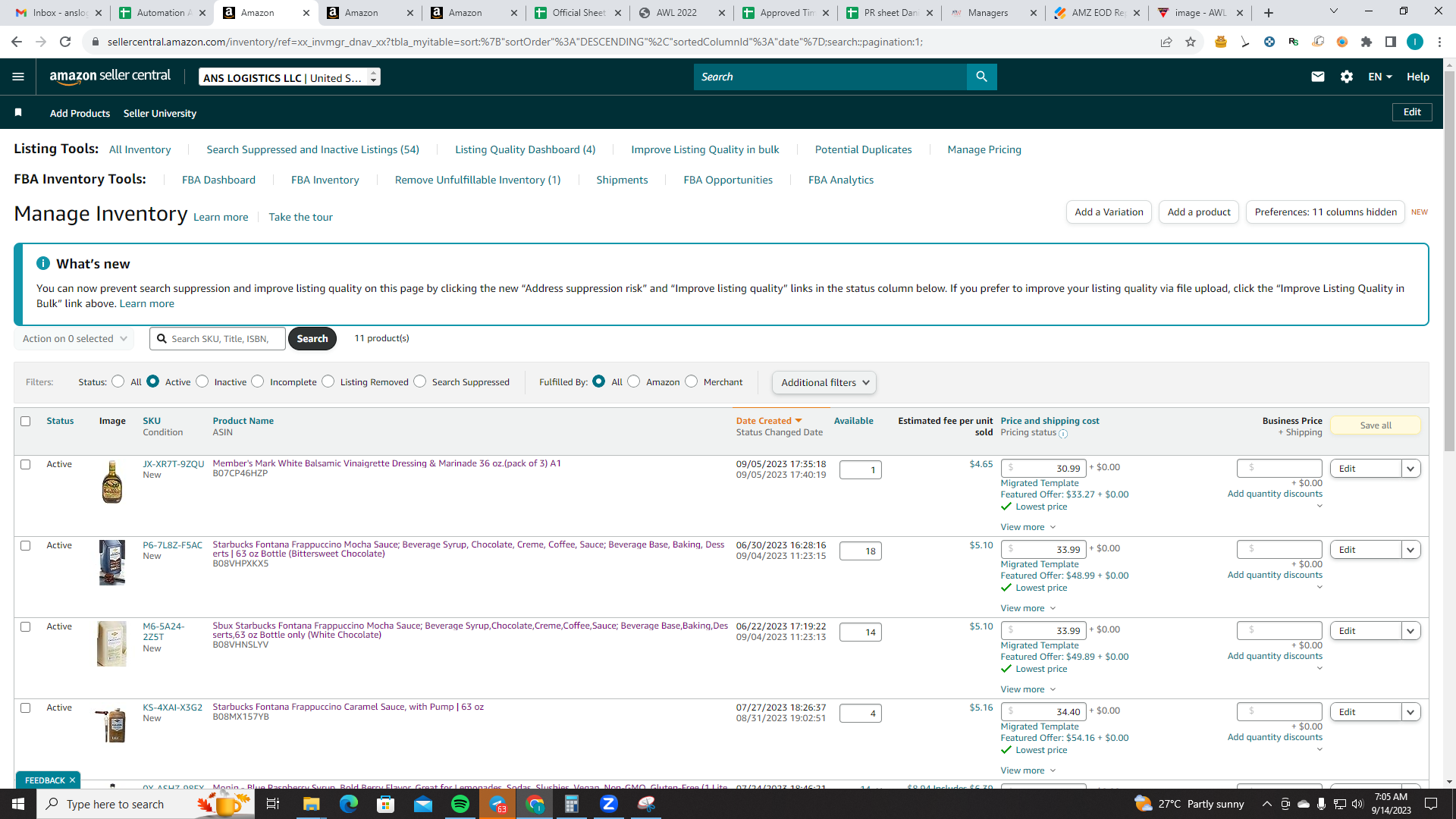Viewport: 1456px width, 819px height.
Task: Open the Shipments menu item
Action: (x=622, y=180)
